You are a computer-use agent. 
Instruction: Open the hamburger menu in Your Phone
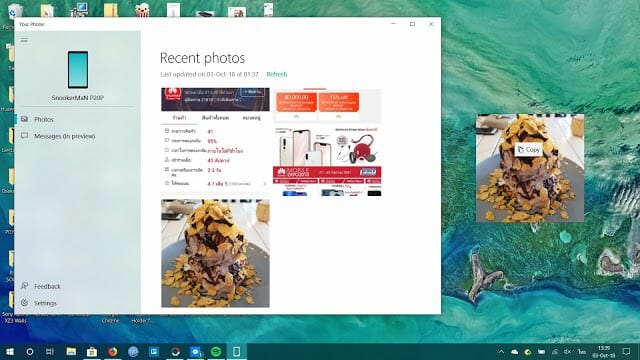tap(24, 40)
